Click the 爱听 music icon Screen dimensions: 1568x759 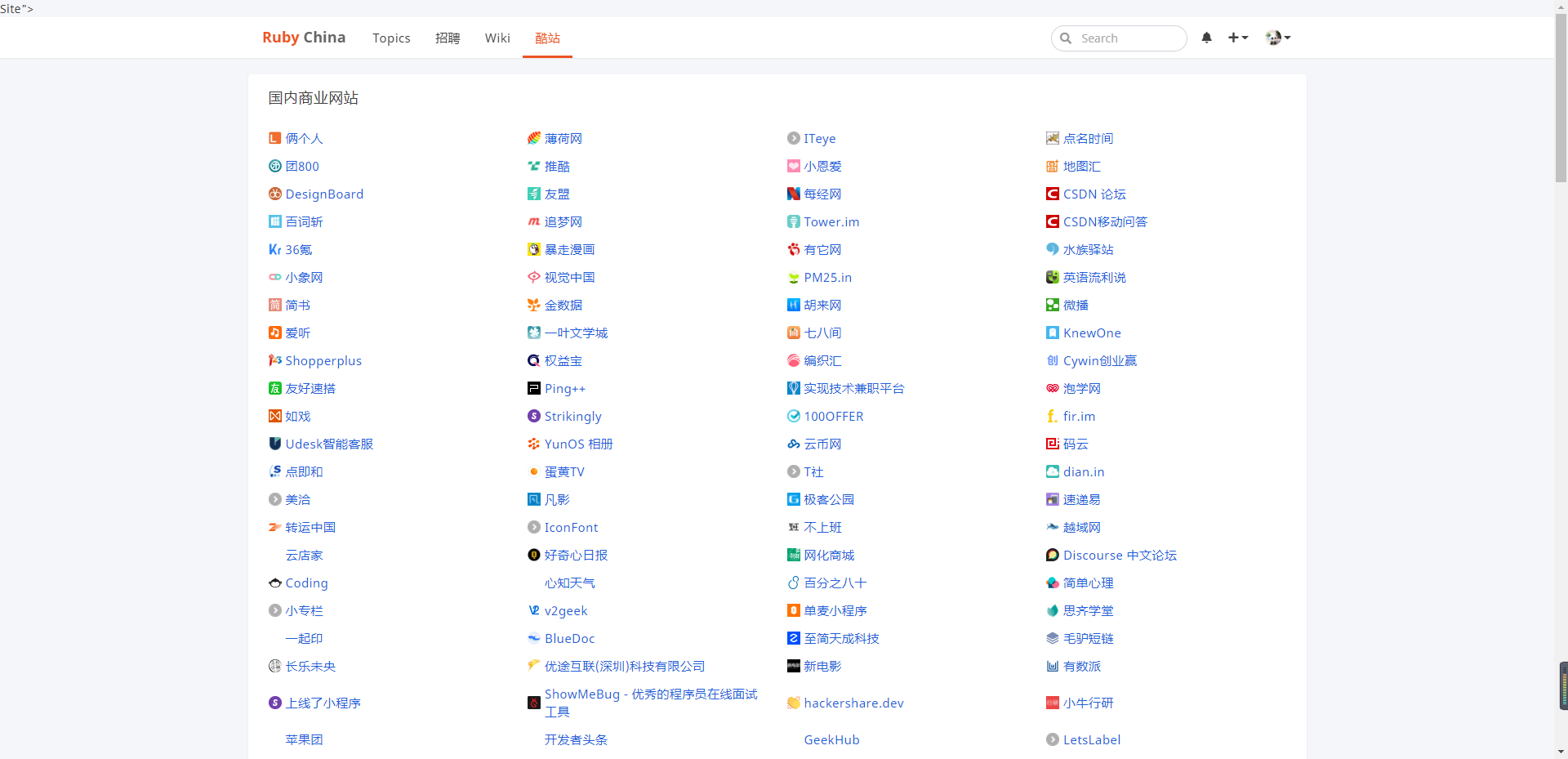tap(275, 333)
